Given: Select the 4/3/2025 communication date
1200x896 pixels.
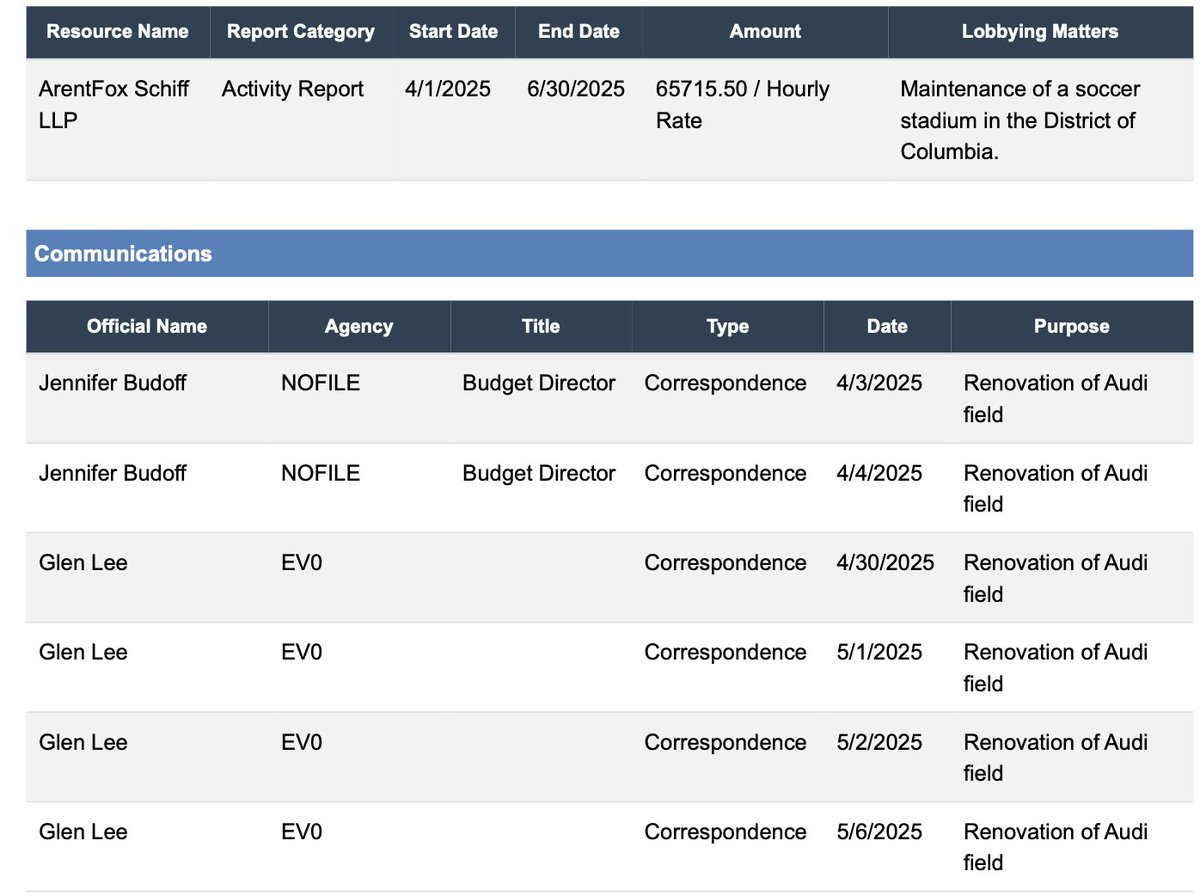Looking at the screenshot, I should (x=879, y=383).
